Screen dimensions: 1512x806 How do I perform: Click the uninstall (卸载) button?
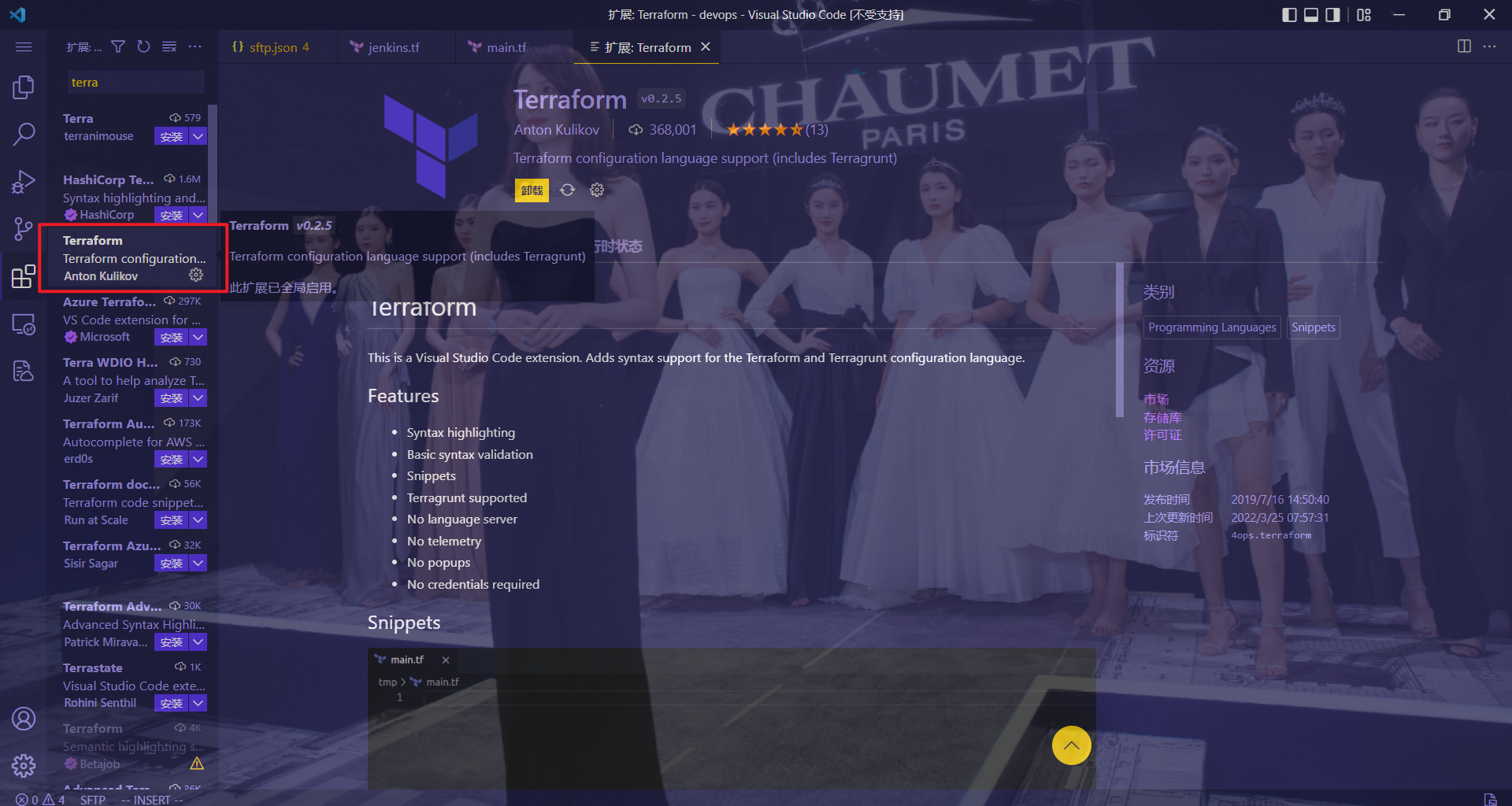532,190
